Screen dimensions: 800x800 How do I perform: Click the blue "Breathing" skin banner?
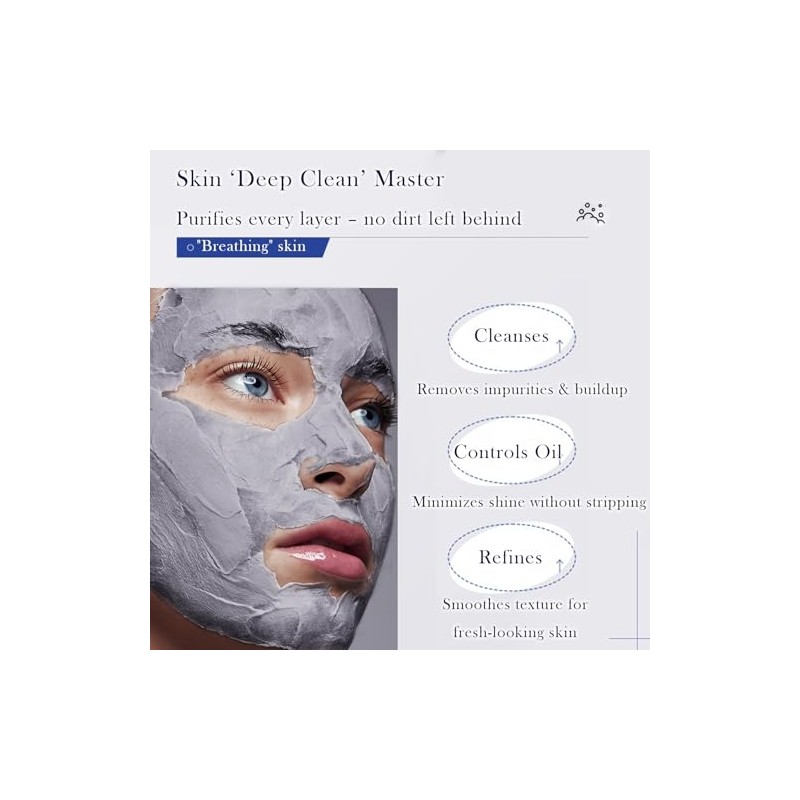click(253, 247)
